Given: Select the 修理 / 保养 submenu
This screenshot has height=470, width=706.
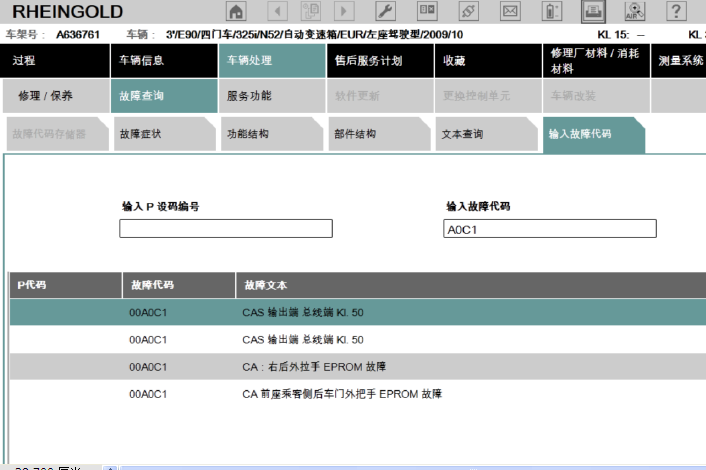Looking at the screenshot, I should pyautogui.click(x=56, y=95).
